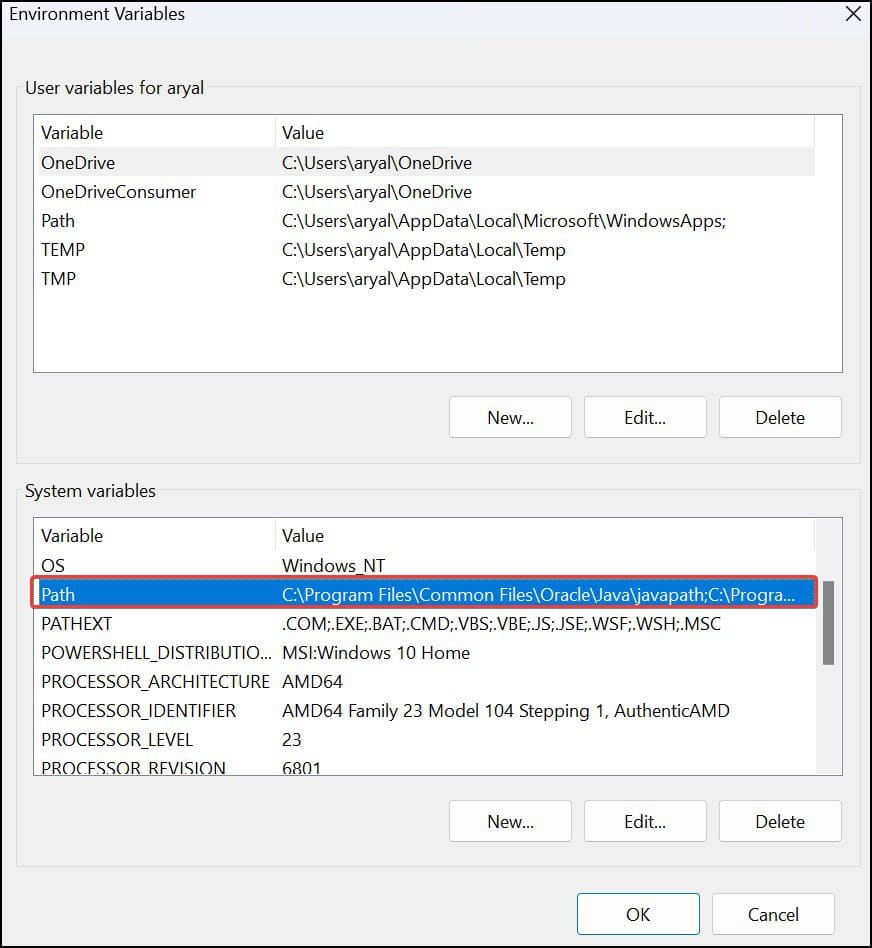Select the Path user variable

point(150,220)
